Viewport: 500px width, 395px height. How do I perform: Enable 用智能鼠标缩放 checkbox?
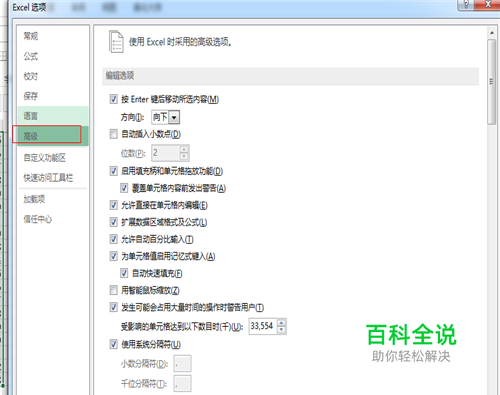click(114, 290)
